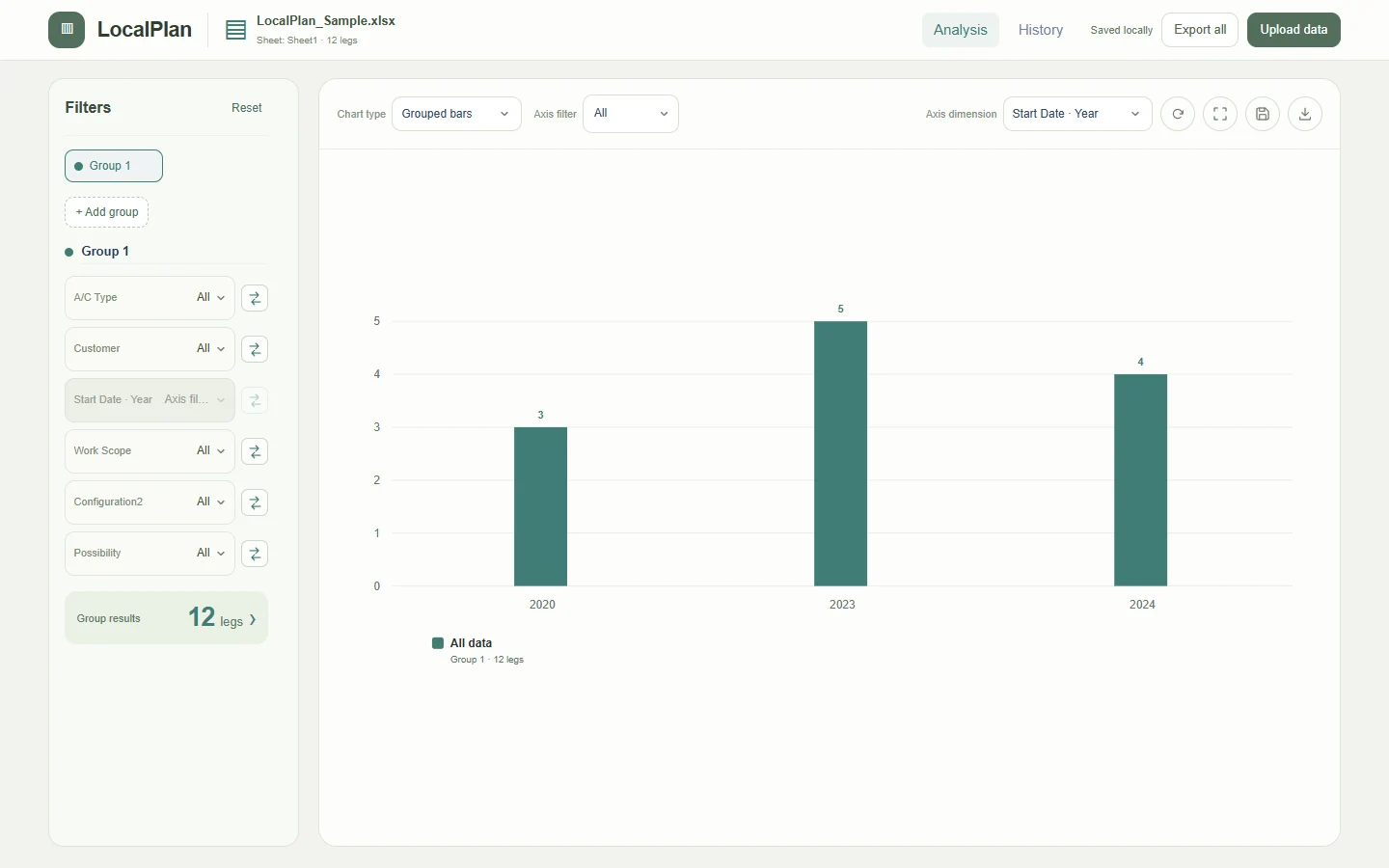
Task: Click the Upload data button
Action: click(x=1294, y=30)
